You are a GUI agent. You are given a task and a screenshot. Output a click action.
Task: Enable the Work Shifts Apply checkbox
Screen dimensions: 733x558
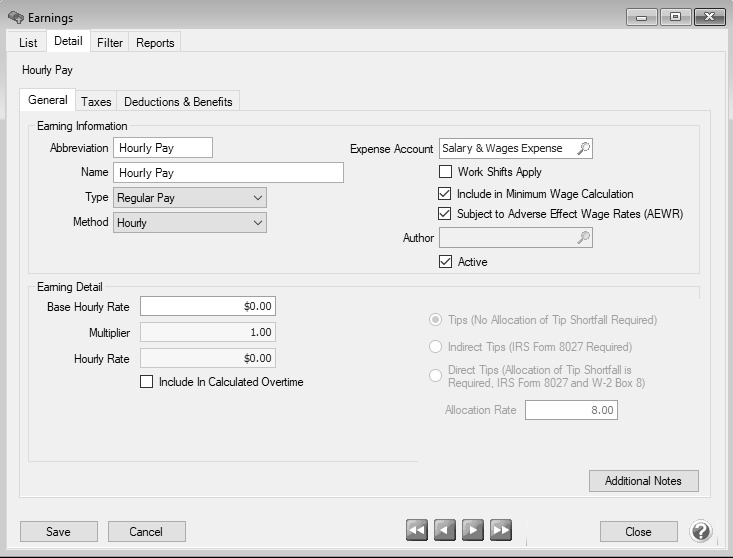coord(446,172)
